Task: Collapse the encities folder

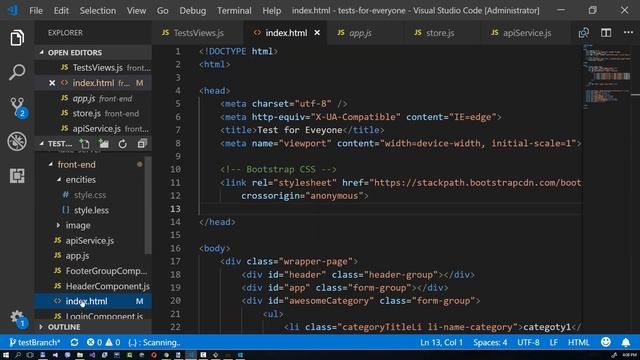Action: pos(59,180)
